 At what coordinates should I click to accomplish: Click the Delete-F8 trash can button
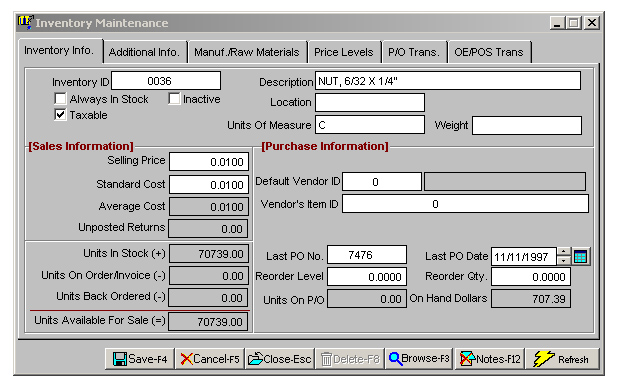pyautogui.click(x=350, y=359)
